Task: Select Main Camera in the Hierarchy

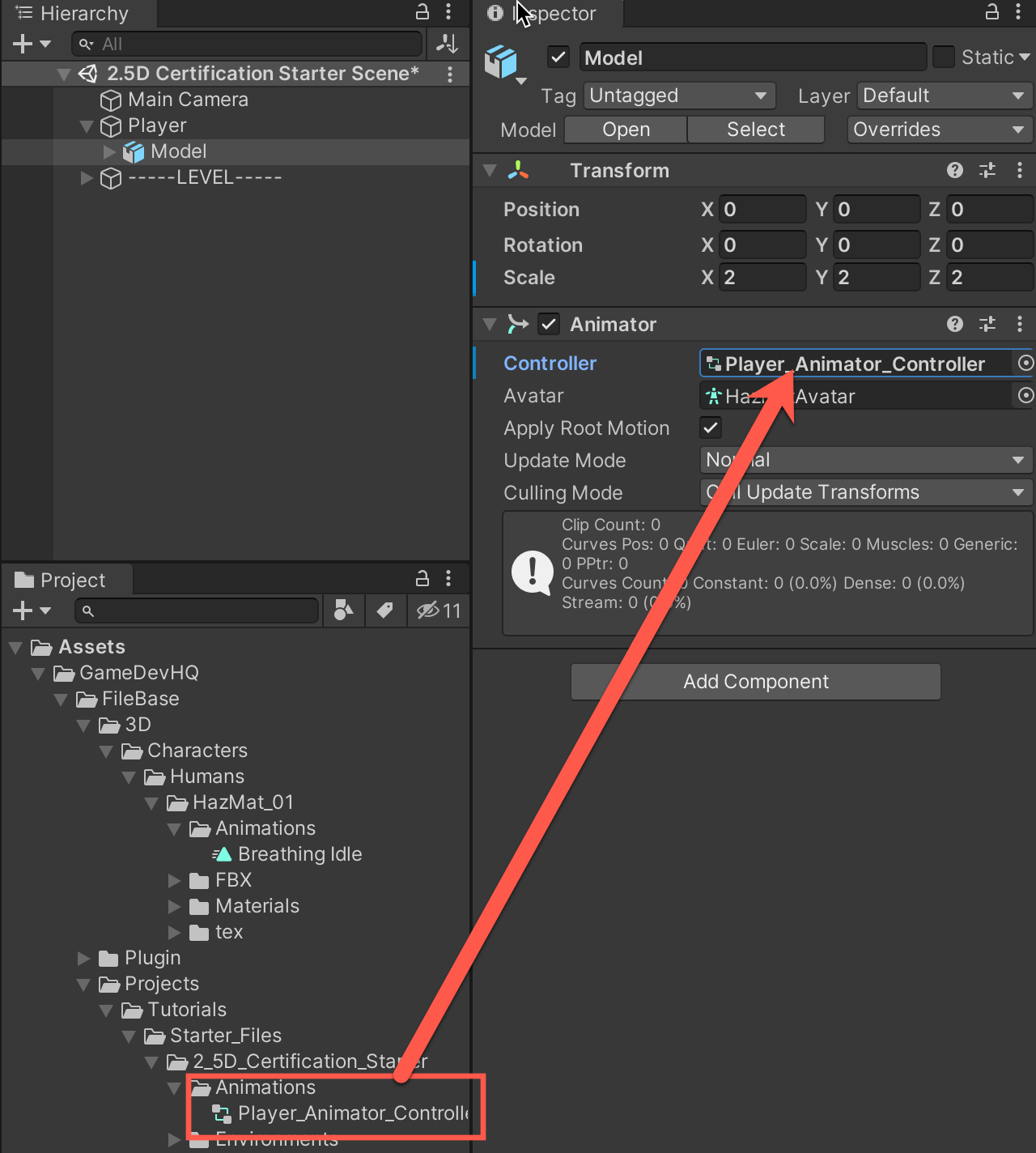Action: (x=188, y=100)
